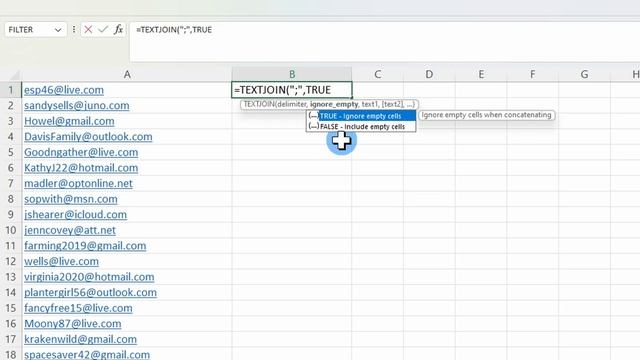Click the Moony87@live.com email link

pyautogui.click(x=73, y=324)
